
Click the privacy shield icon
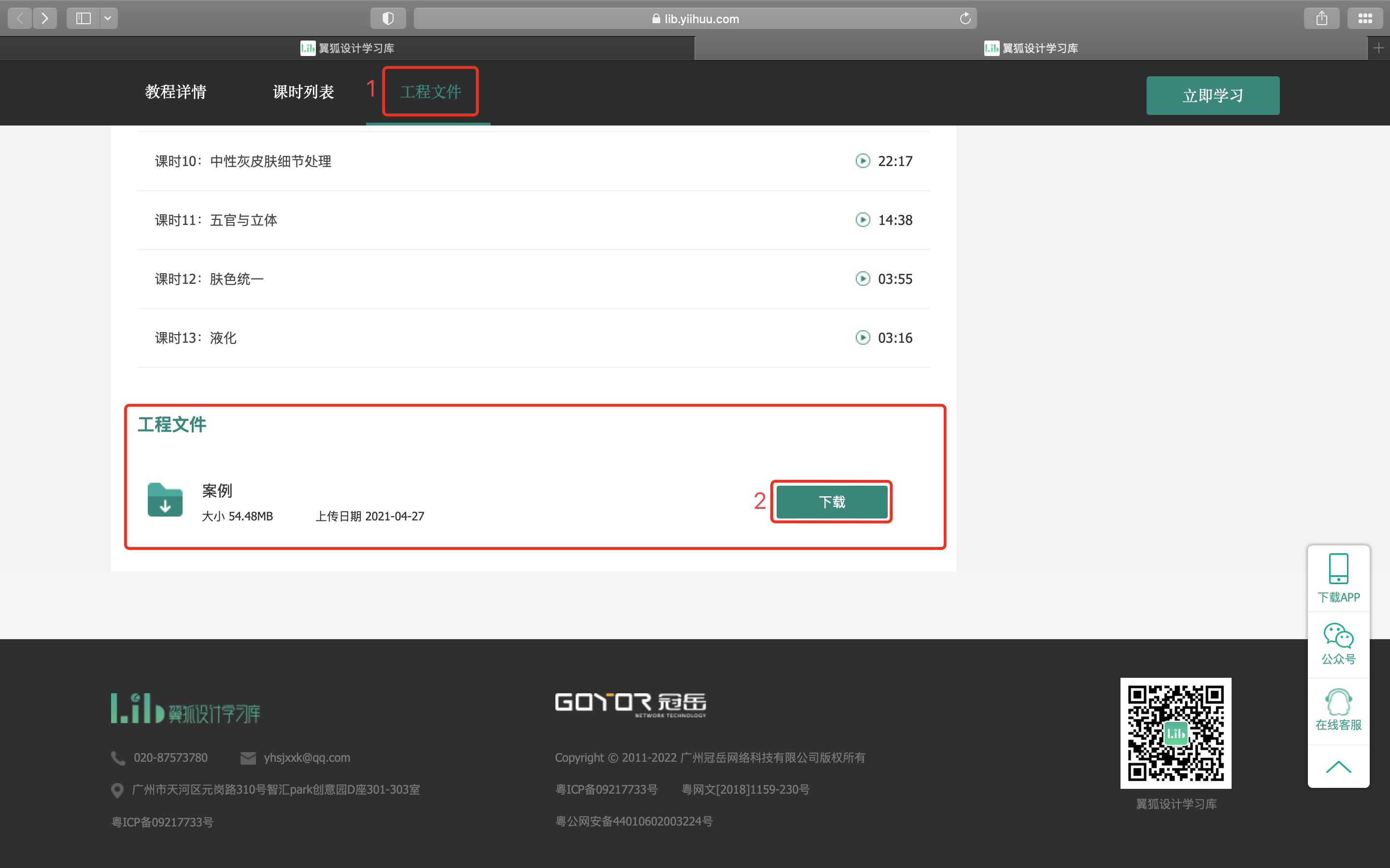388,18
